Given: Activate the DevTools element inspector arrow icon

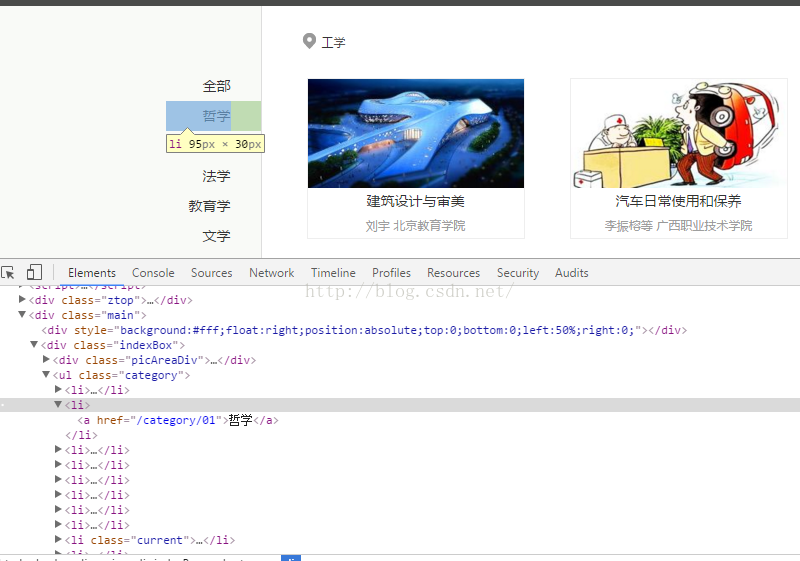Looking at the screenshot, I should pos(8,273).
